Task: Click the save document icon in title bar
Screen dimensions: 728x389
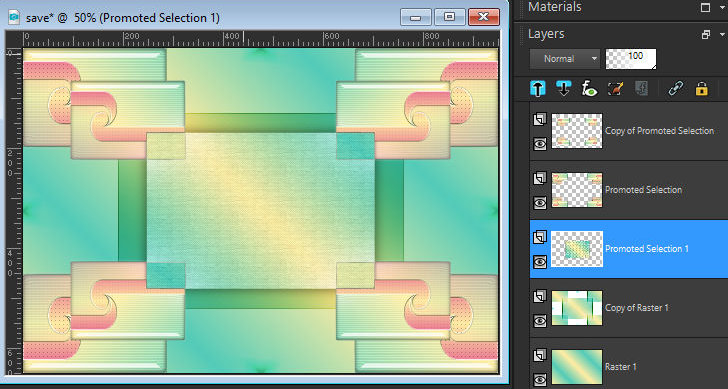Action: (14, 18)
